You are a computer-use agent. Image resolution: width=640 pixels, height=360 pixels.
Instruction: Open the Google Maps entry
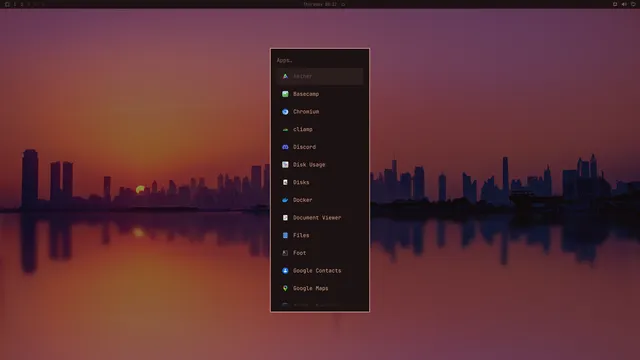320,288
